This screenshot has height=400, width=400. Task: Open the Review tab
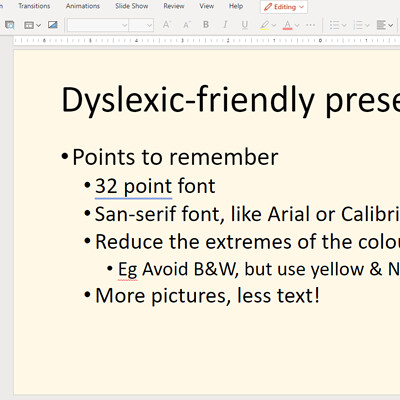click(x=174, y=6)
